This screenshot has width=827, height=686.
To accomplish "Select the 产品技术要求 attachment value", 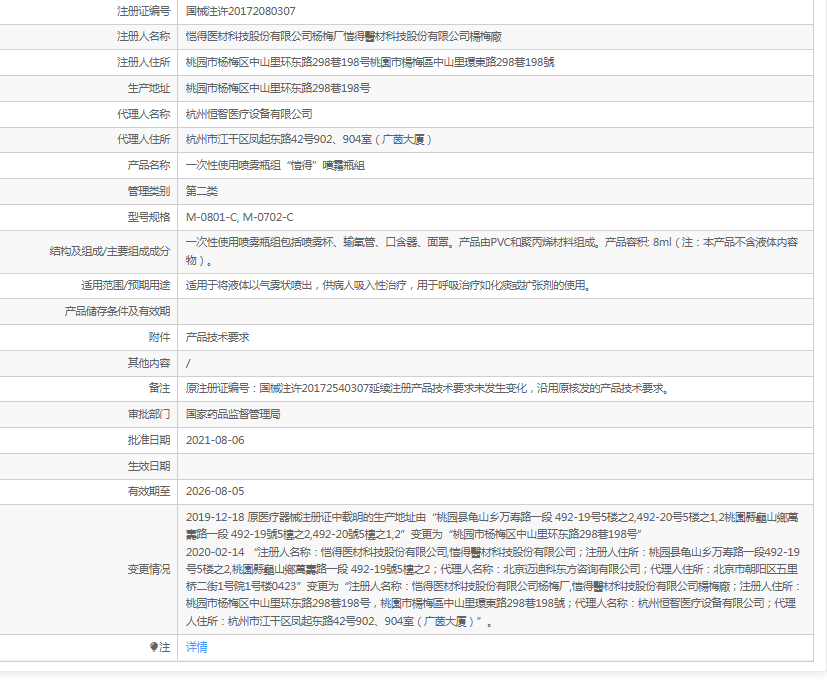I will tap(217, 337).
